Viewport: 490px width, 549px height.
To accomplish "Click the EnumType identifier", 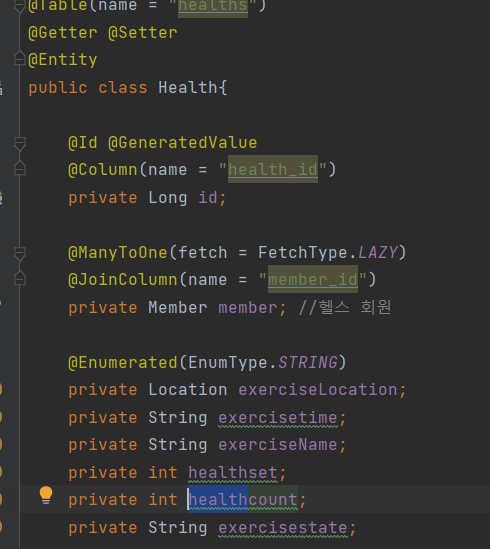I will 228,363.
